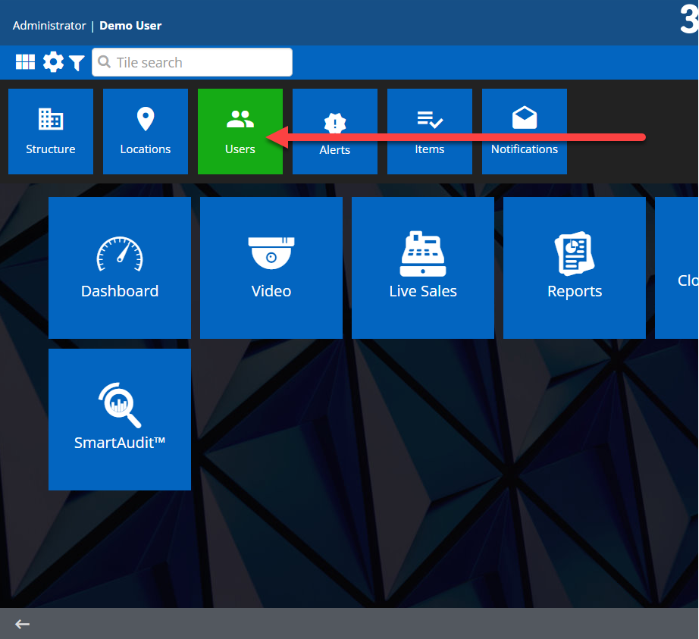Click the Administrator role label

49,25
